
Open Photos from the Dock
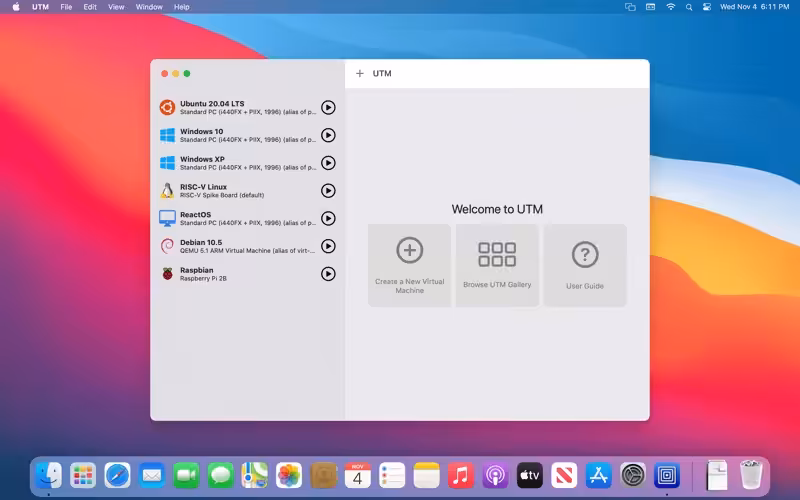point(289,475)
